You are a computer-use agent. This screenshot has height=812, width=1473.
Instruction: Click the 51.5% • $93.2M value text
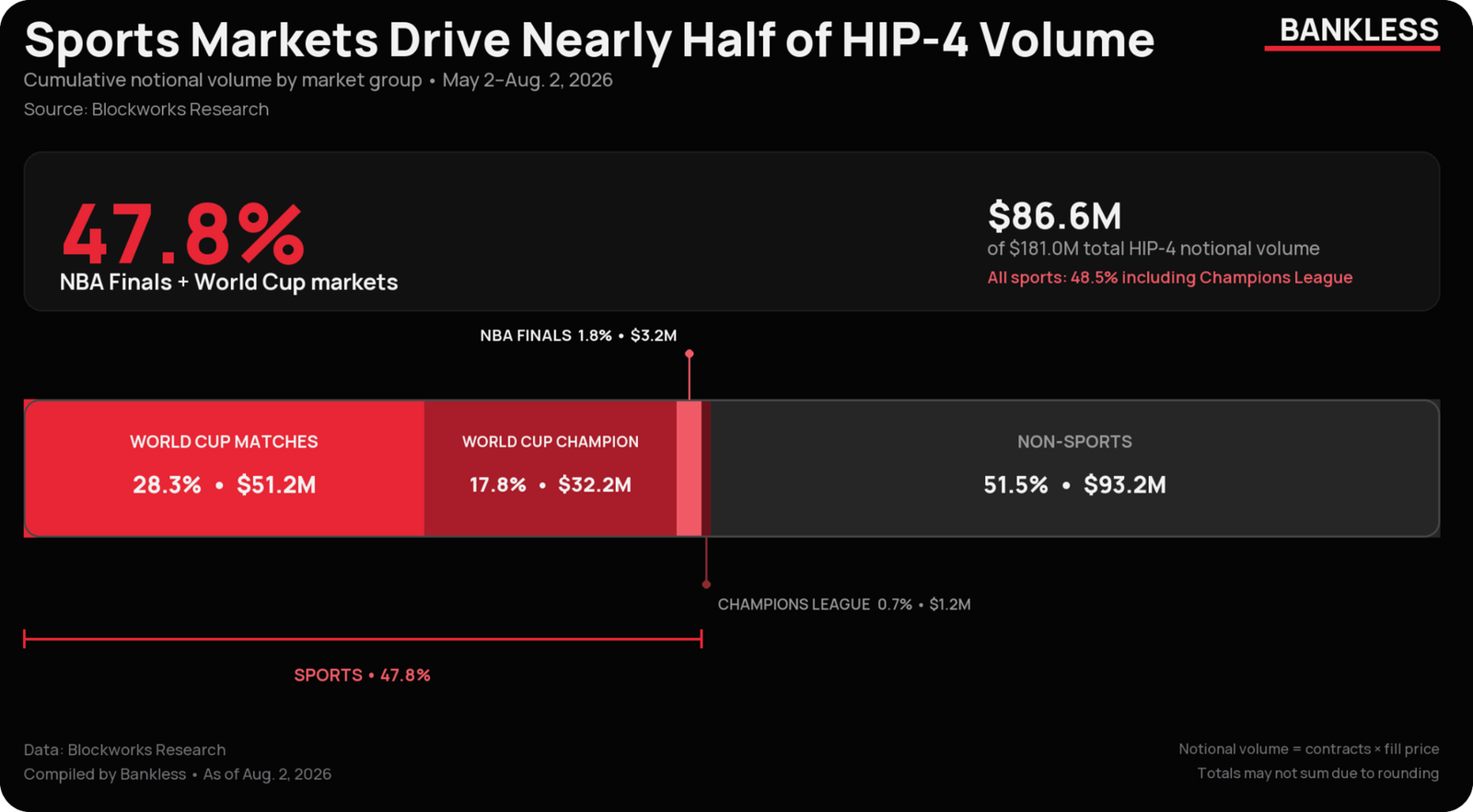pos(1074,484)
